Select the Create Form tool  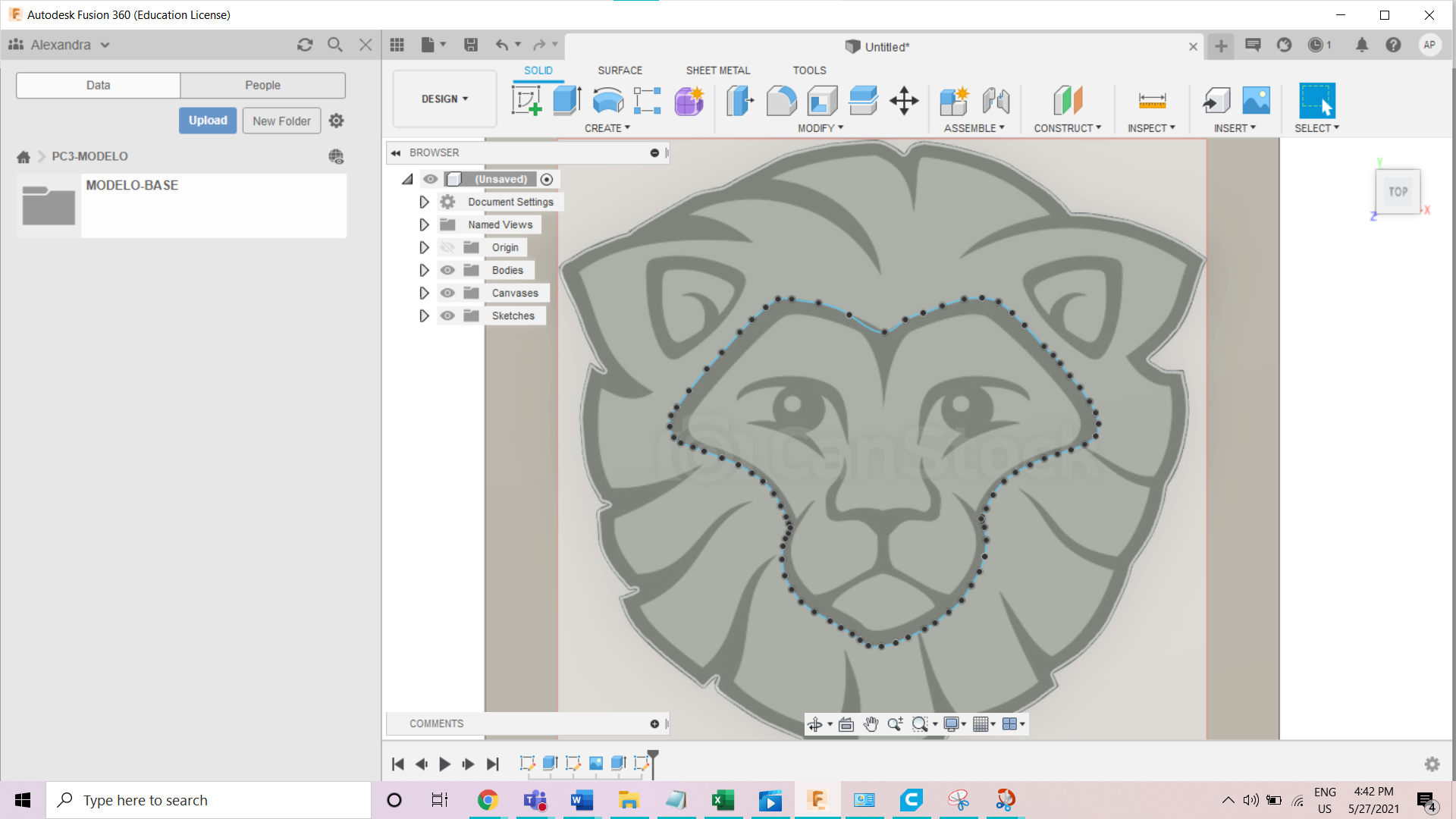(x=689, y=100)
